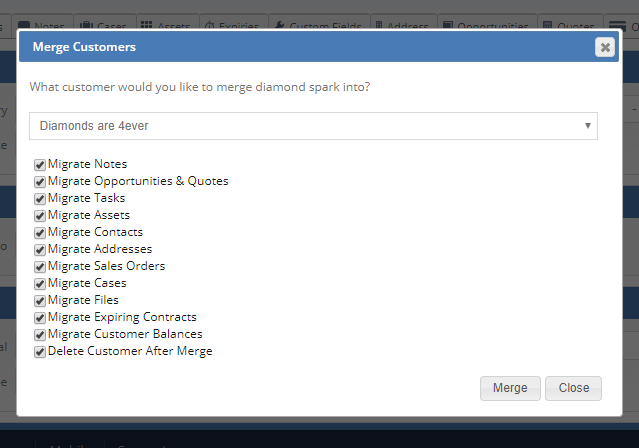Disable Migrate Tasks option
The image size is (639, 448).
point(40,199)
